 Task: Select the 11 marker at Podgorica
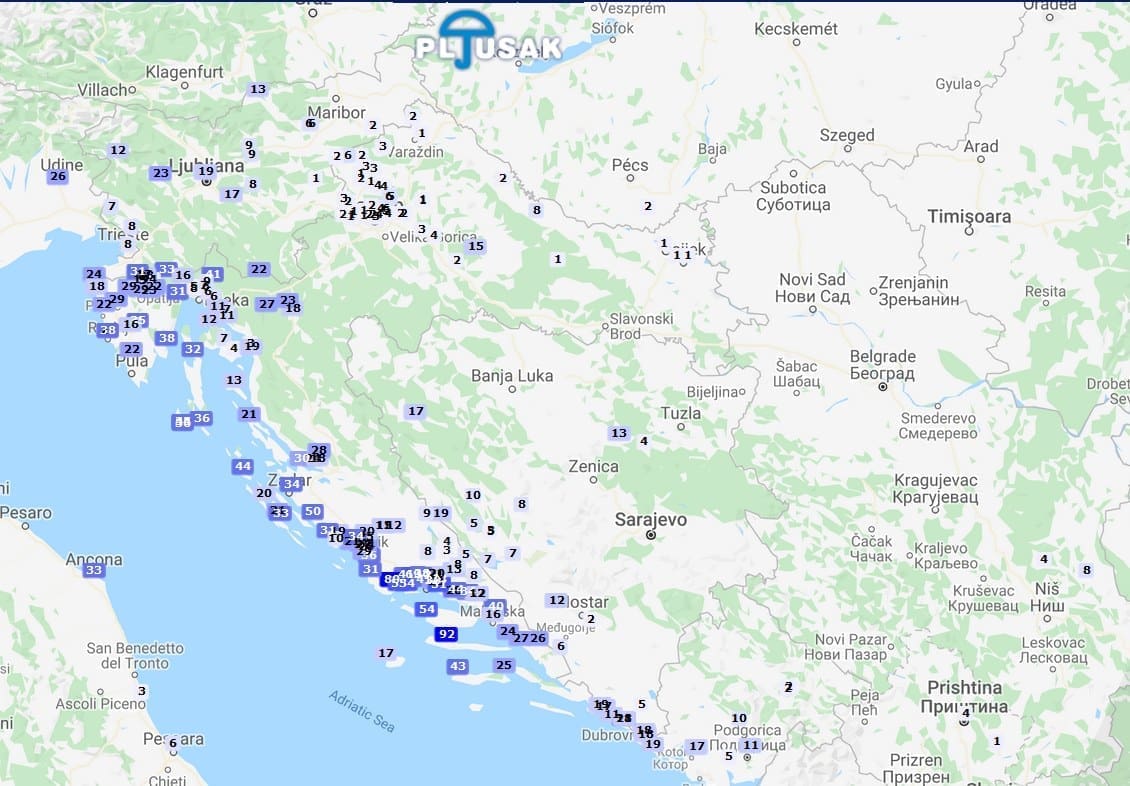coord(750,745)
